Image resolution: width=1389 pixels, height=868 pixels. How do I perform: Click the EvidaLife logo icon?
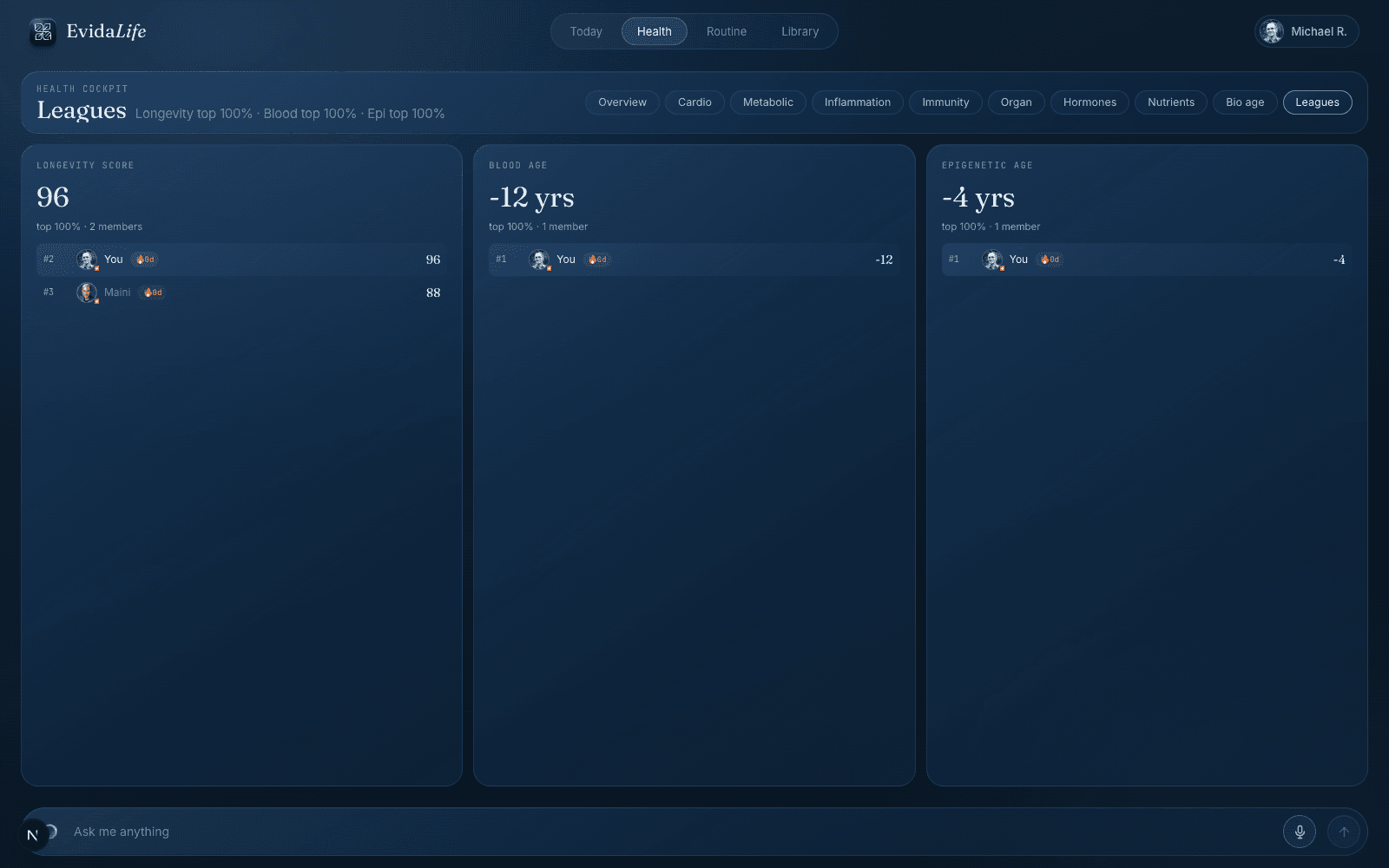43,32
